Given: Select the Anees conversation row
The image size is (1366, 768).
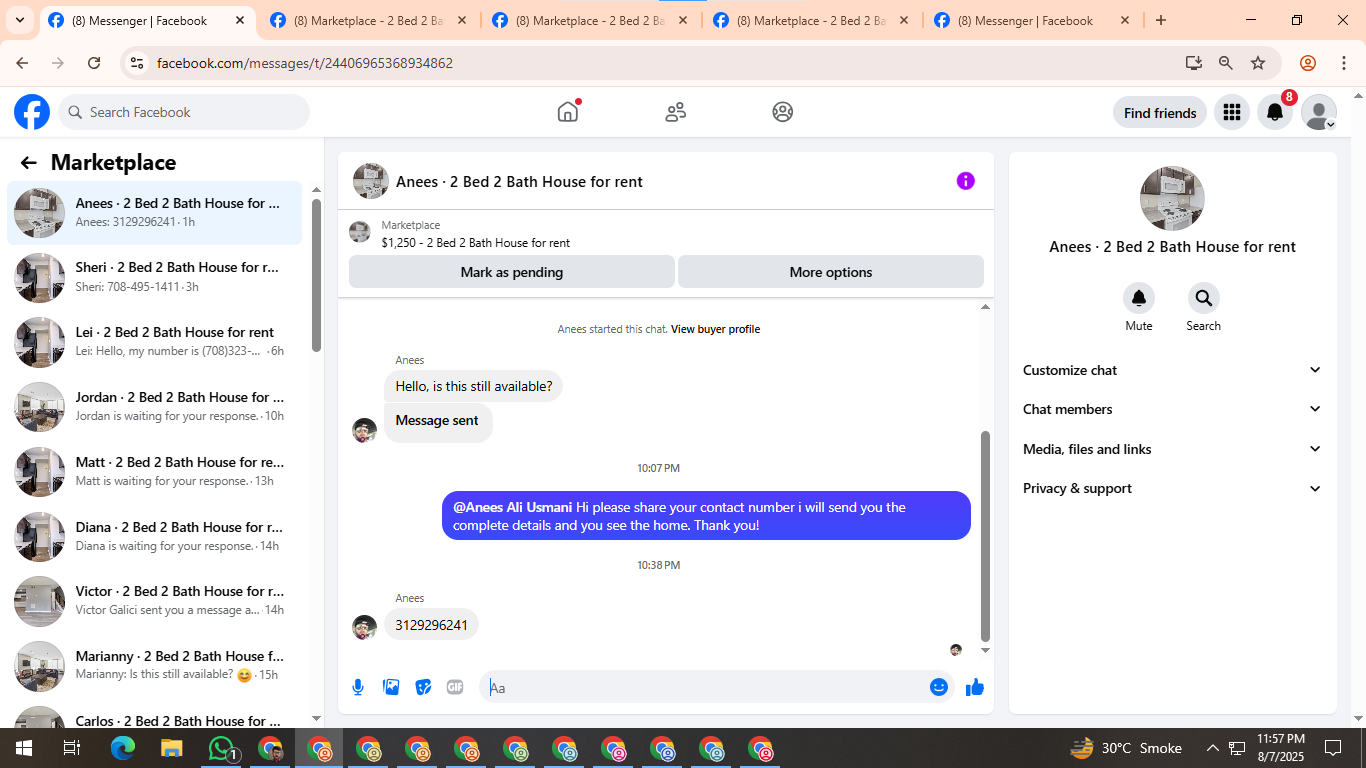Looking at the screenshot, I should tap(155, 213).
